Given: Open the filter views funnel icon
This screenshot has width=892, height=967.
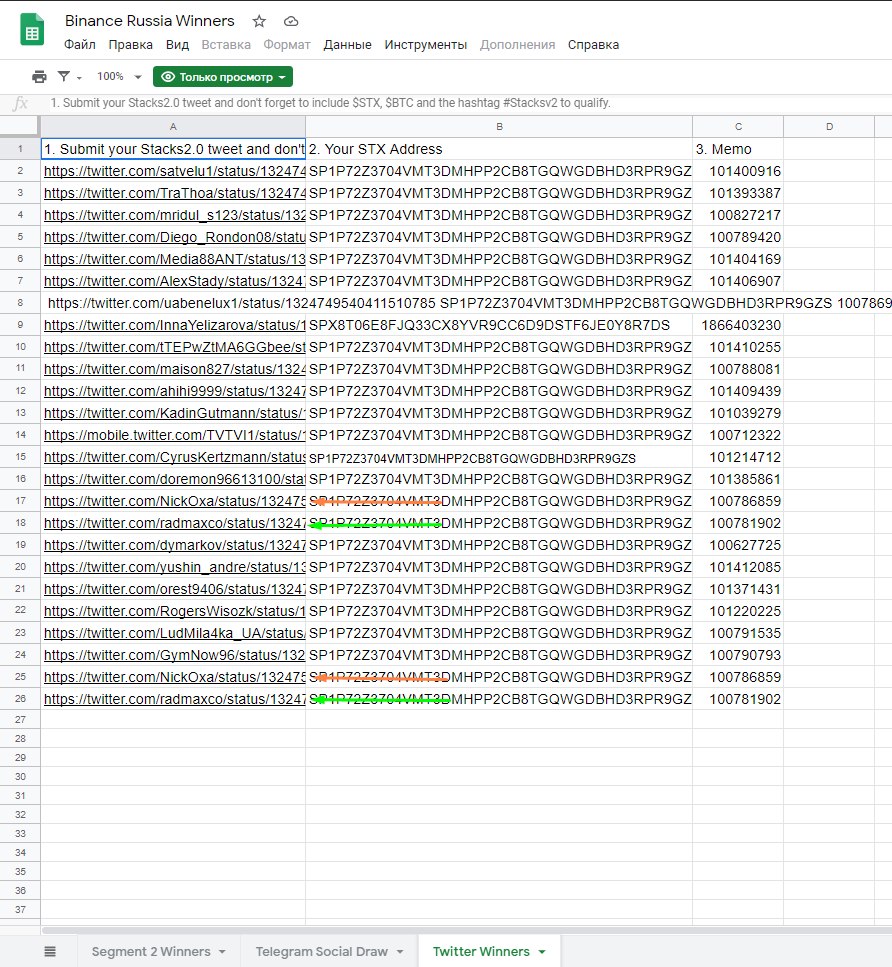Looking at the screenshot, I should 64,76.
